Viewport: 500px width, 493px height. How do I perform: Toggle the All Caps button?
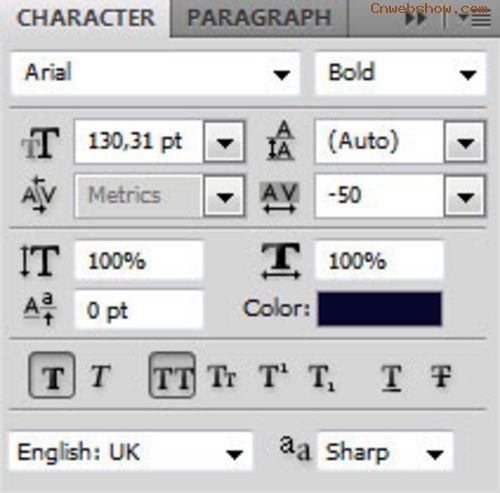[172, 375]
